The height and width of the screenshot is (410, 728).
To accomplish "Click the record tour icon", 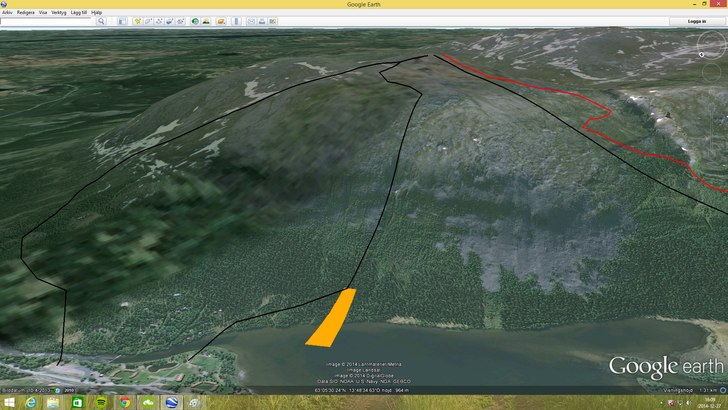I will pos(179,21).
